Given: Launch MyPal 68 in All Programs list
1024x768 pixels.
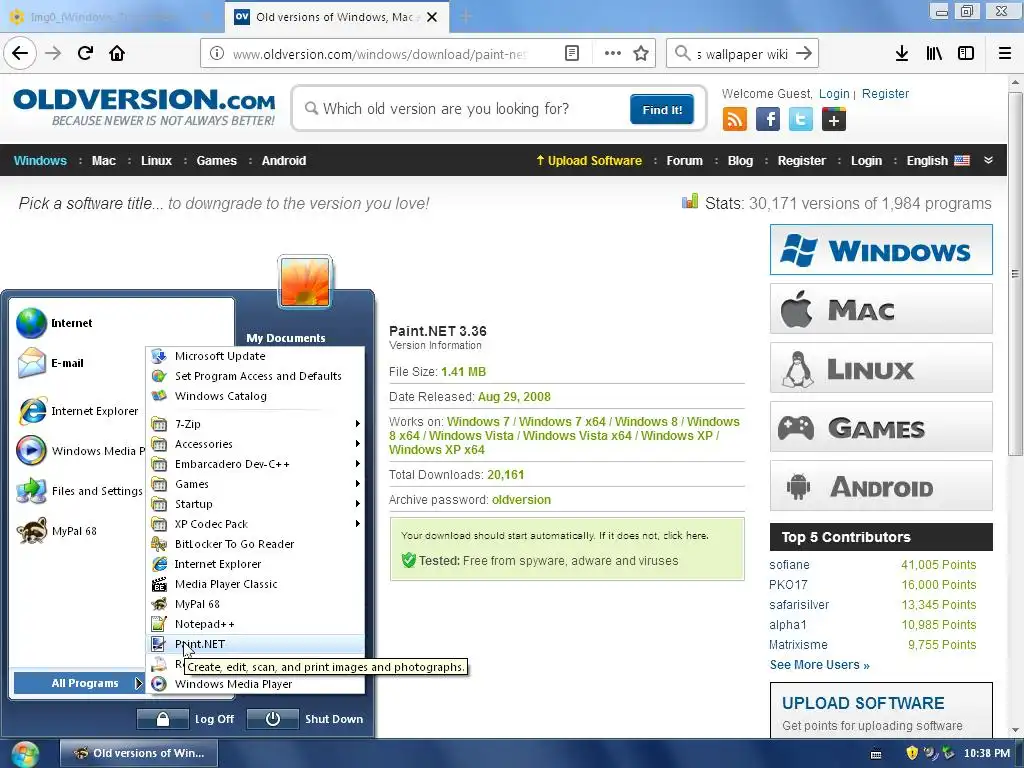Looking at the screenshot, I should (x=256, y=604).
